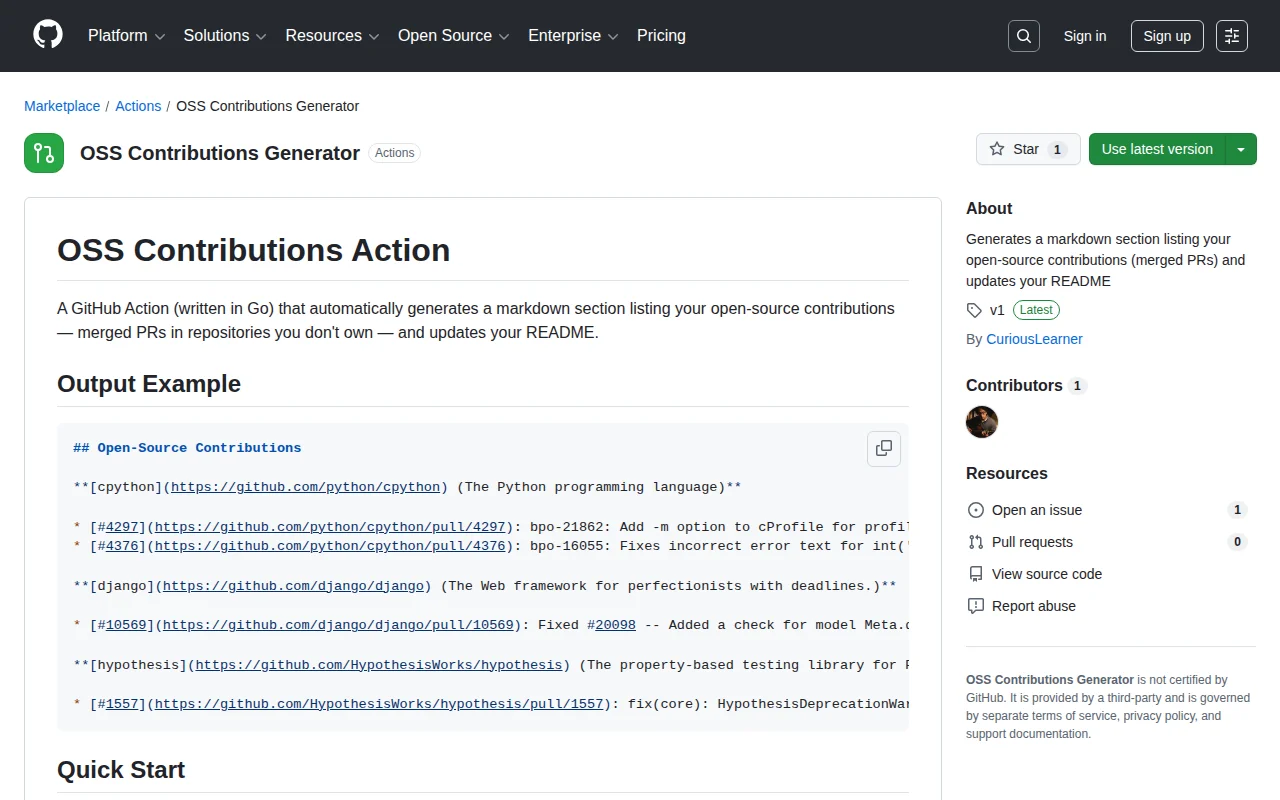The width and height of the screenshot is (1280, 800).
Task: Open the GitHub homepage logo
Action: (48, 35)
